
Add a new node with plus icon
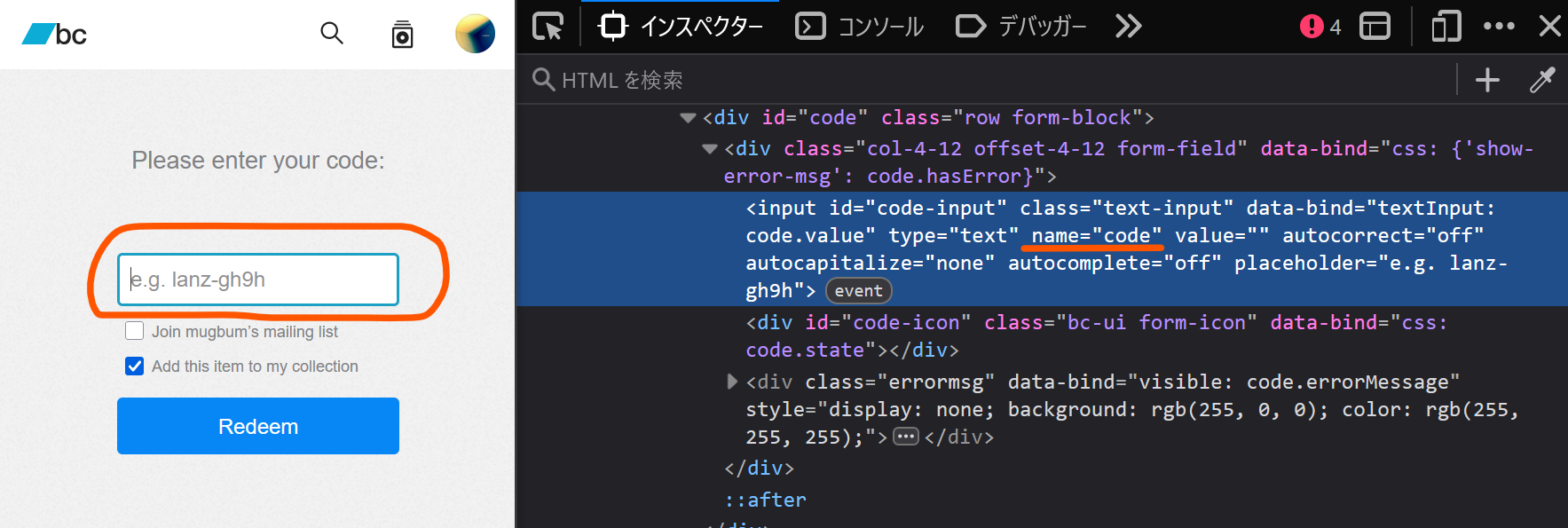[1487, 80]
